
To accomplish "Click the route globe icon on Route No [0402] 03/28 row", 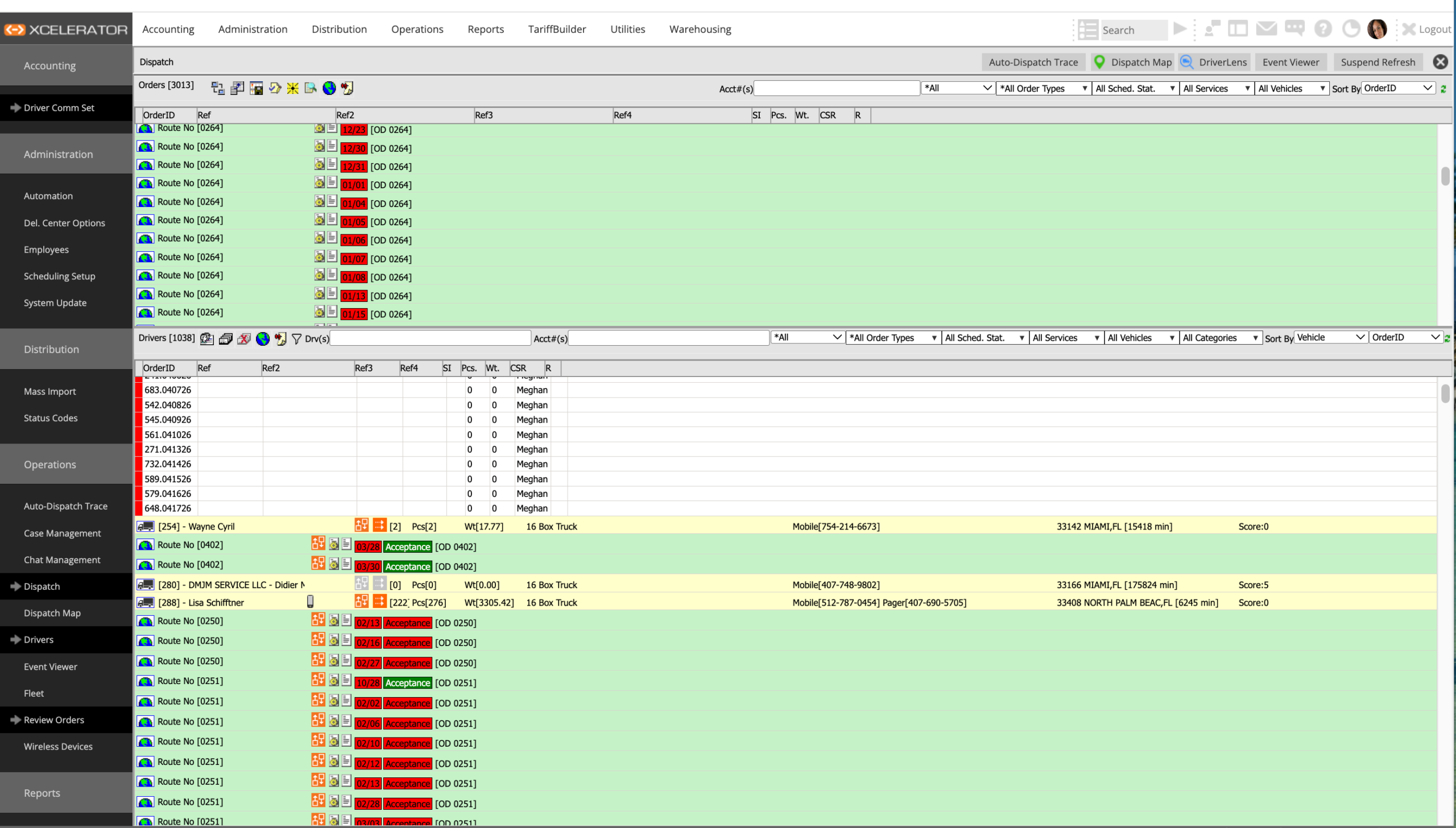I will [146, 545].
